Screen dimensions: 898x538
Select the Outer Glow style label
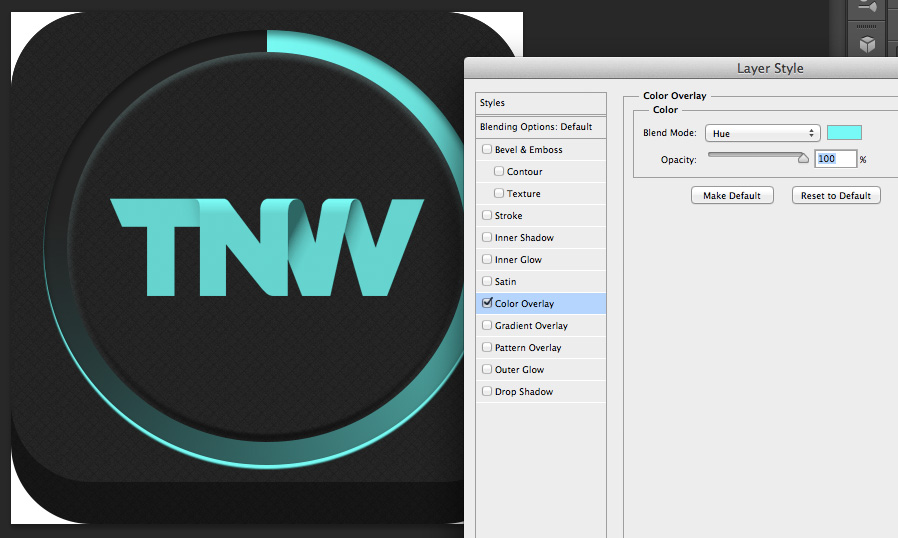519,370
